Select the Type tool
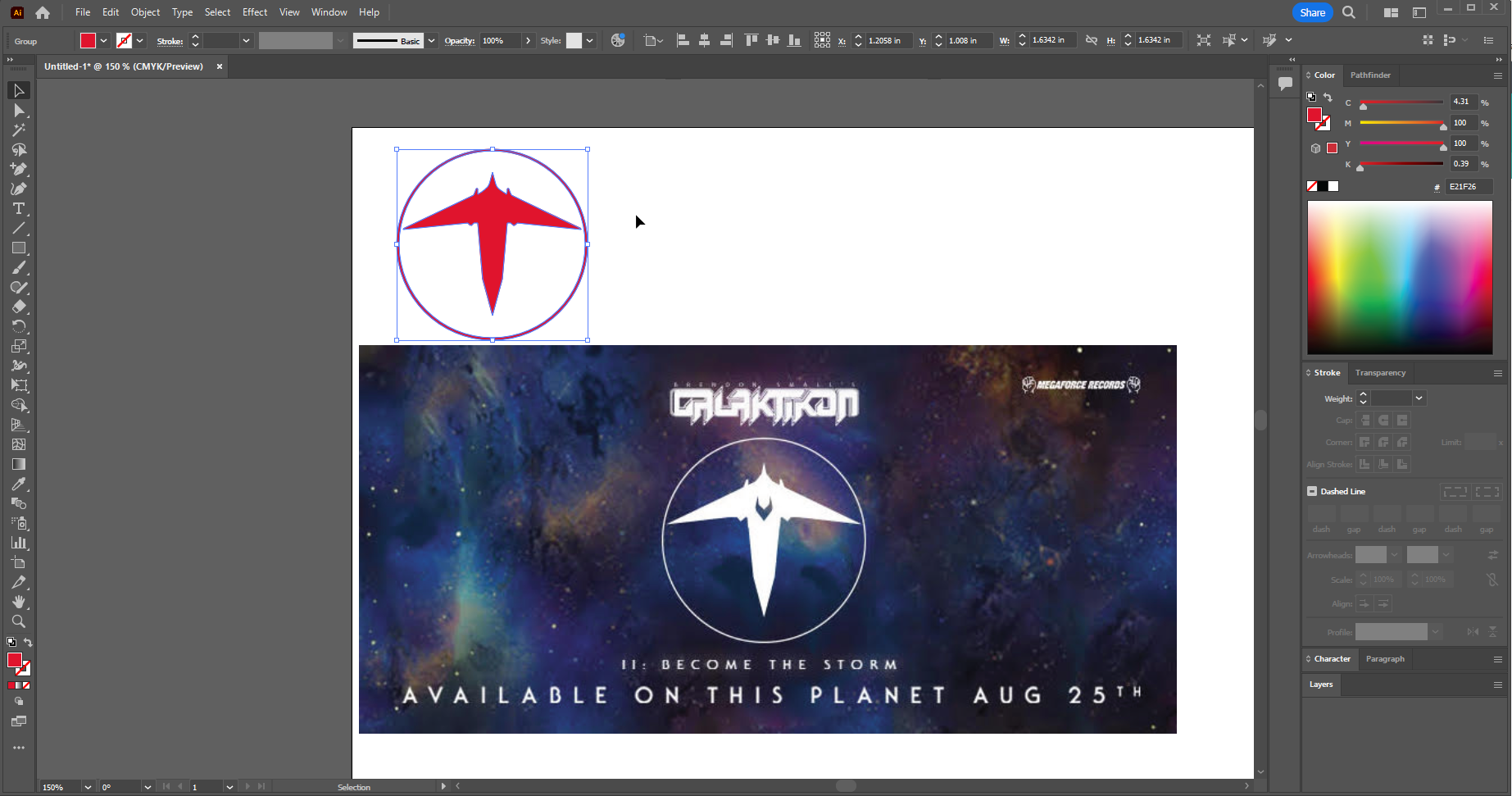Screen dimensions: 1512x796 click(x=19, y=209)
